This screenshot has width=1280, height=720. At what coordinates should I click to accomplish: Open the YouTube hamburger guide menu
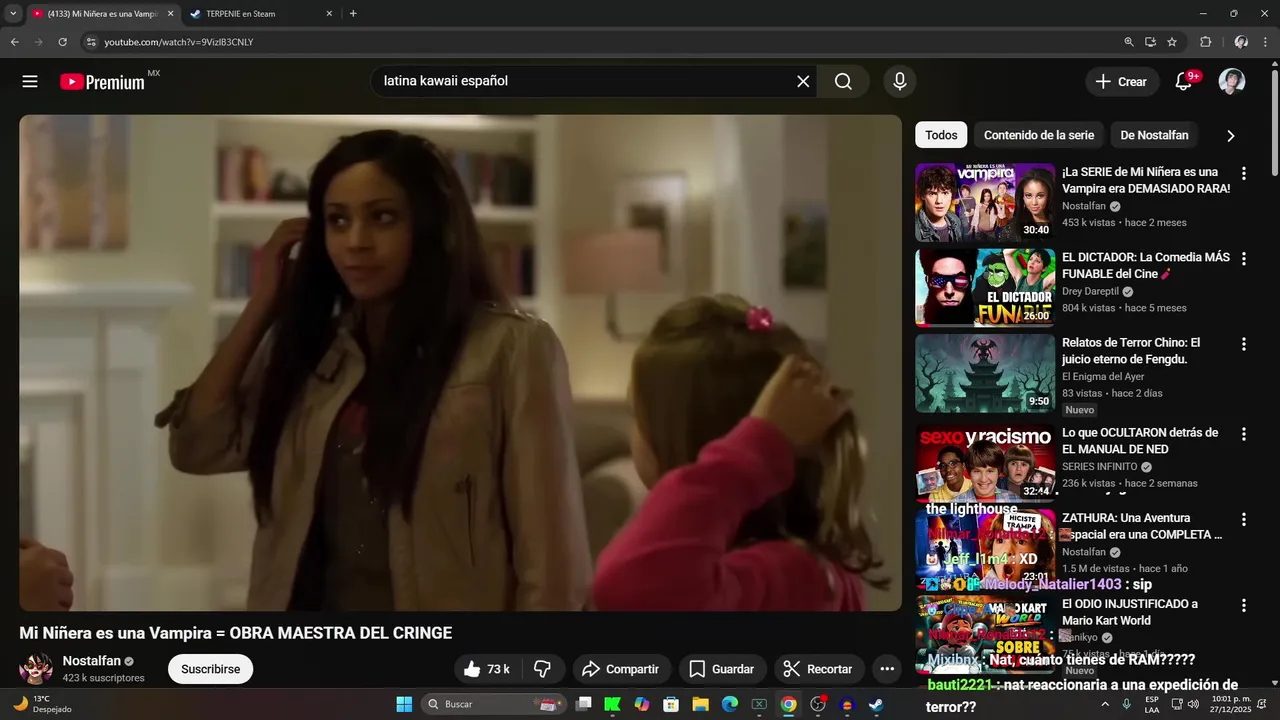(30, 82)
